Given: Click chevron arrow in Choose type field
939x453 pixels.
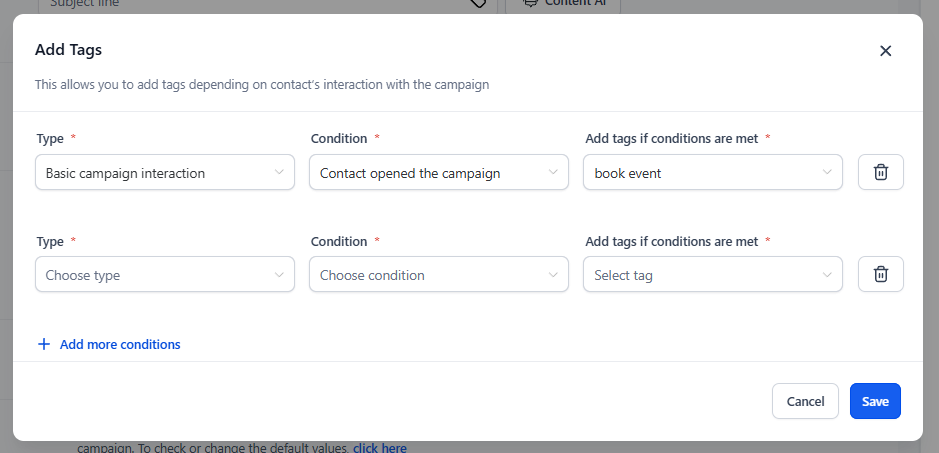Looking at the screenshot, I should point(279,275).
